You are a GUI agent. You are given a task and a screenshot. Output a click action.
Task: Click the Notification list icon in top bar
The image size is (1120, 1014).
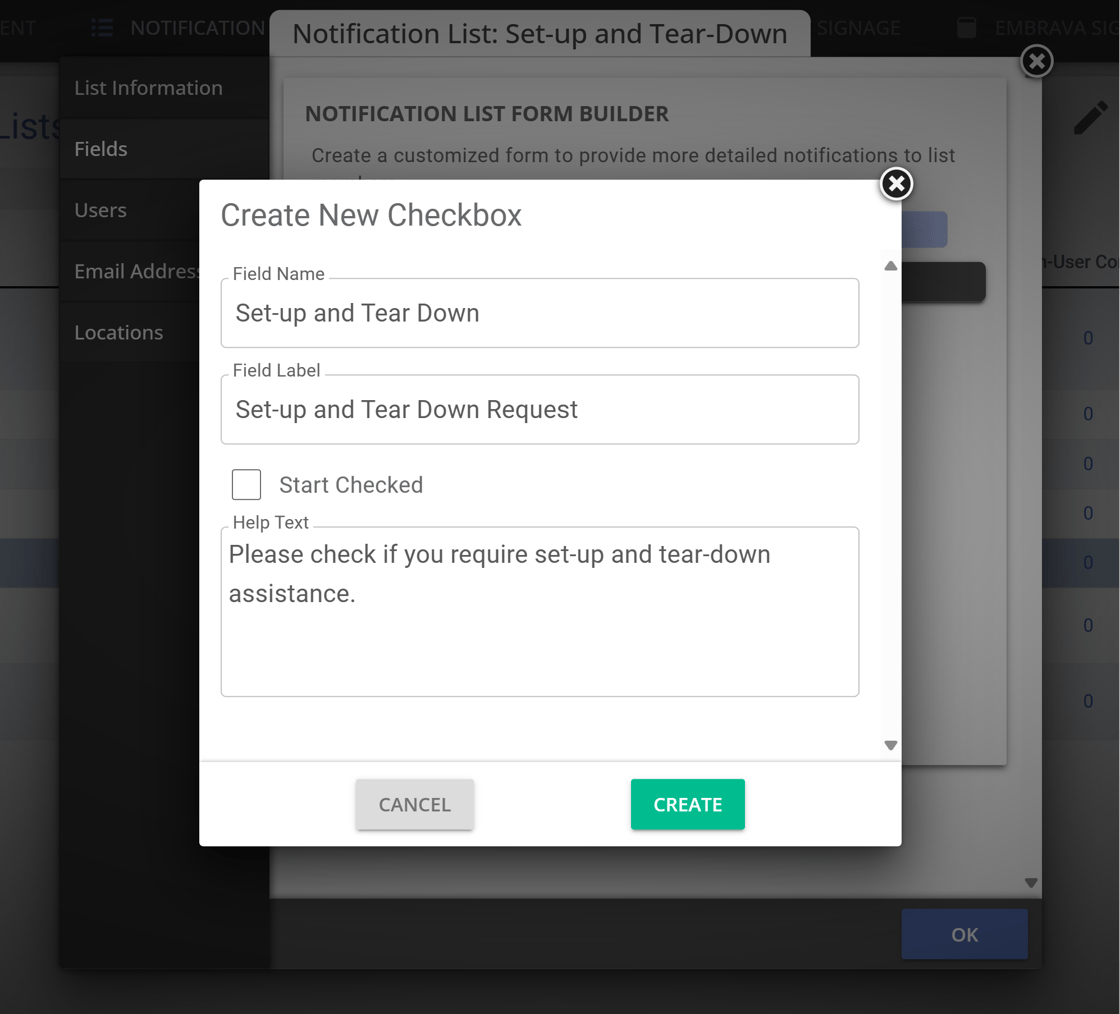[x=102, y=28]
